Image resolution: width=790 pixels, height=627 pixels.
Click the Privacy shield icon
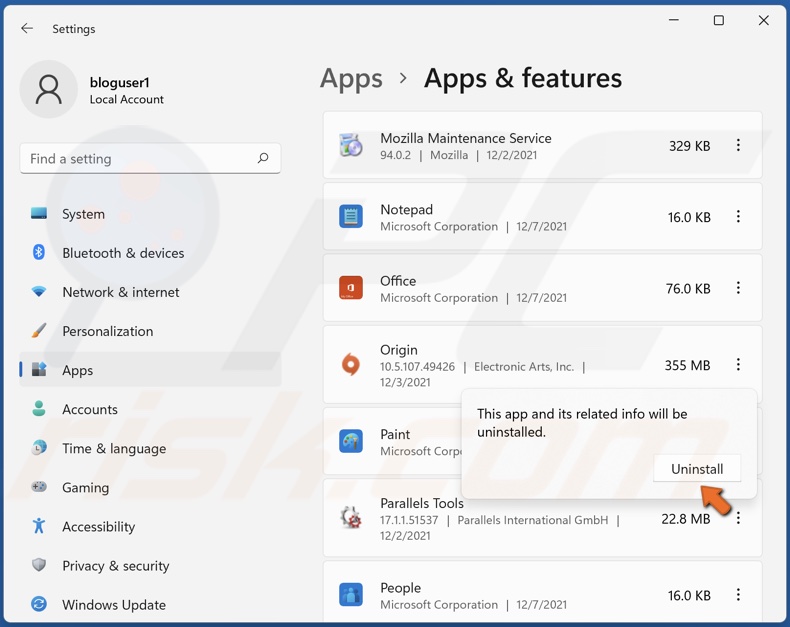click(39, 565)
